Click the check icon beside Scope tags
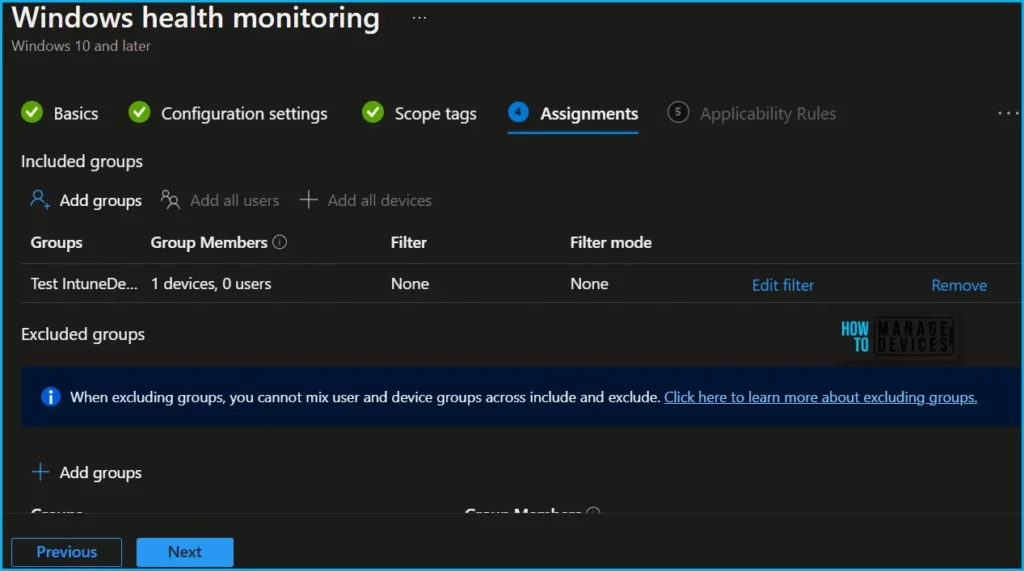Viewport: 1024px width, 571px height. click(373, 112)
